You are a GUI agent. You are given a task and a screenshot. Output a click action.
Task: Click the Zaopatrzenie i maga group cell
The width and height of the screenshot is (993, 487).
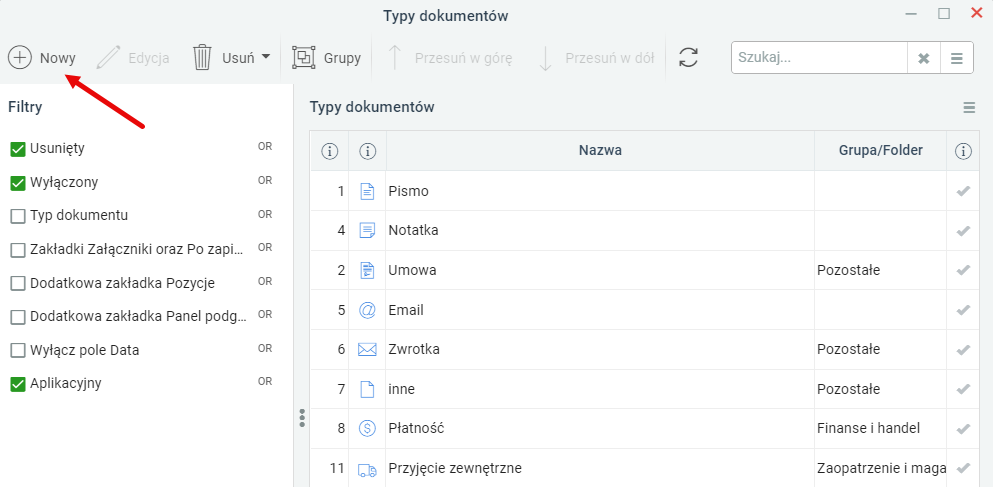pos(881,469)
